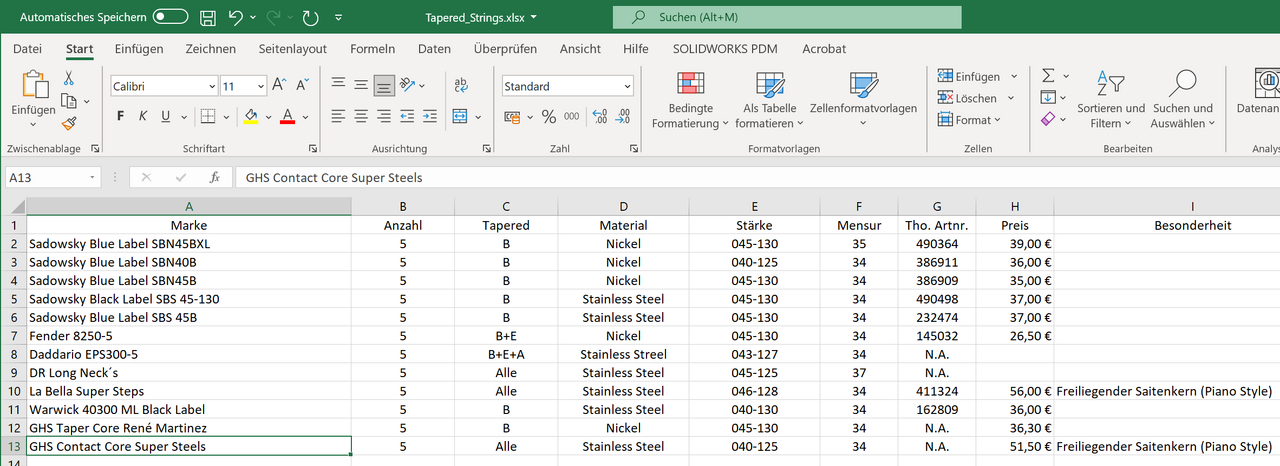Viewport: 1280px width, 466px height.
Task: Toggle Bold (F) formatting
Action: click(x=120, y=116)
